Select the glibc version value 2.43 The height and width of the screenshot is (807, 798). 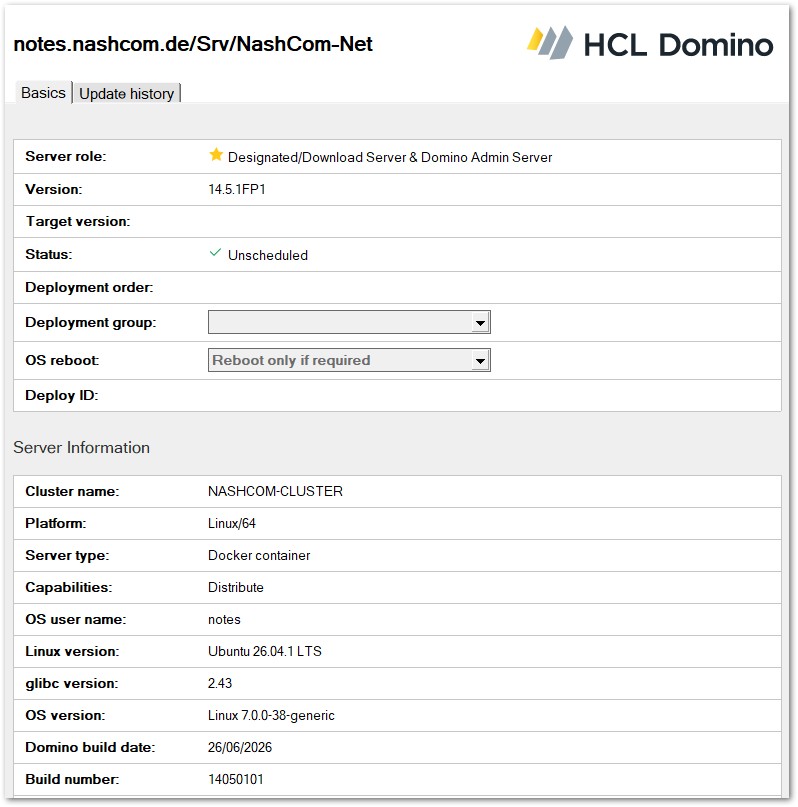click(220, 683)
